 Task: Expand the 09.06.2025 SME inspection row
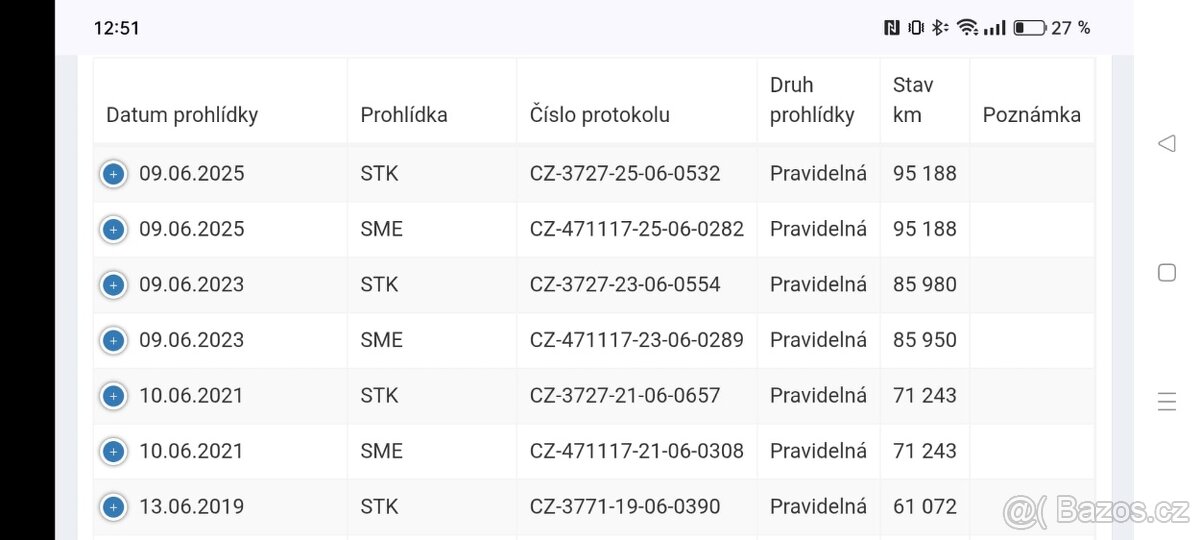click(113, 230)
